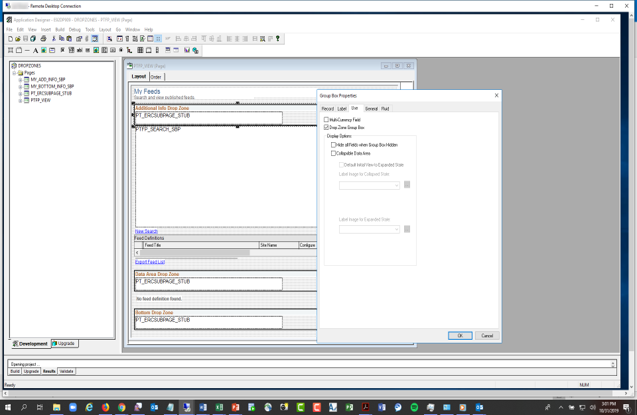The image size is (637, 415).
Task: Switch to Fluid tab in Group Box Properties
Action: click(x=385, y=109)
